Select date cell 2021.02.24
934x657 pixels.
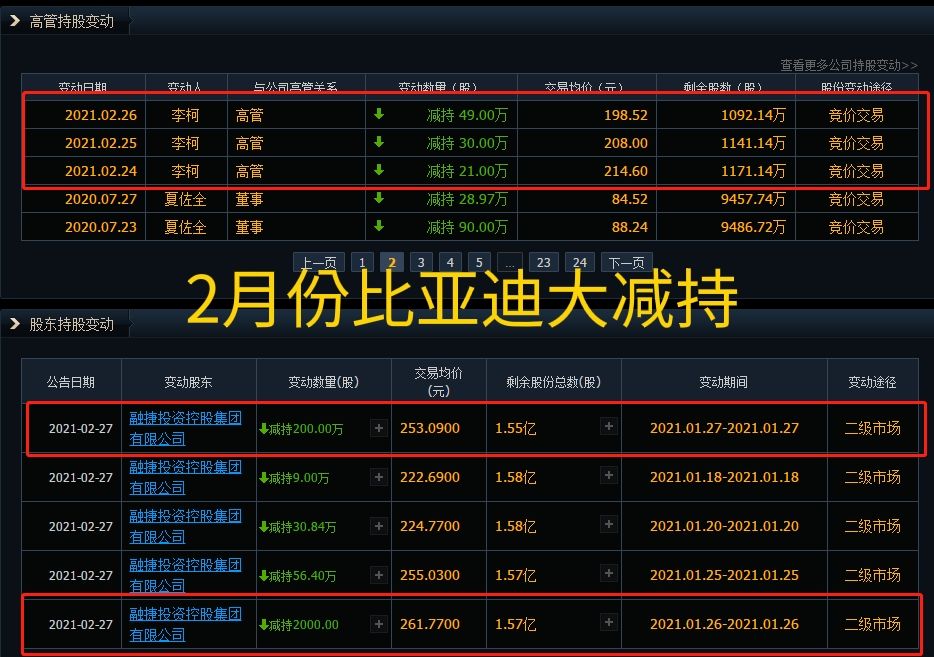101,171
